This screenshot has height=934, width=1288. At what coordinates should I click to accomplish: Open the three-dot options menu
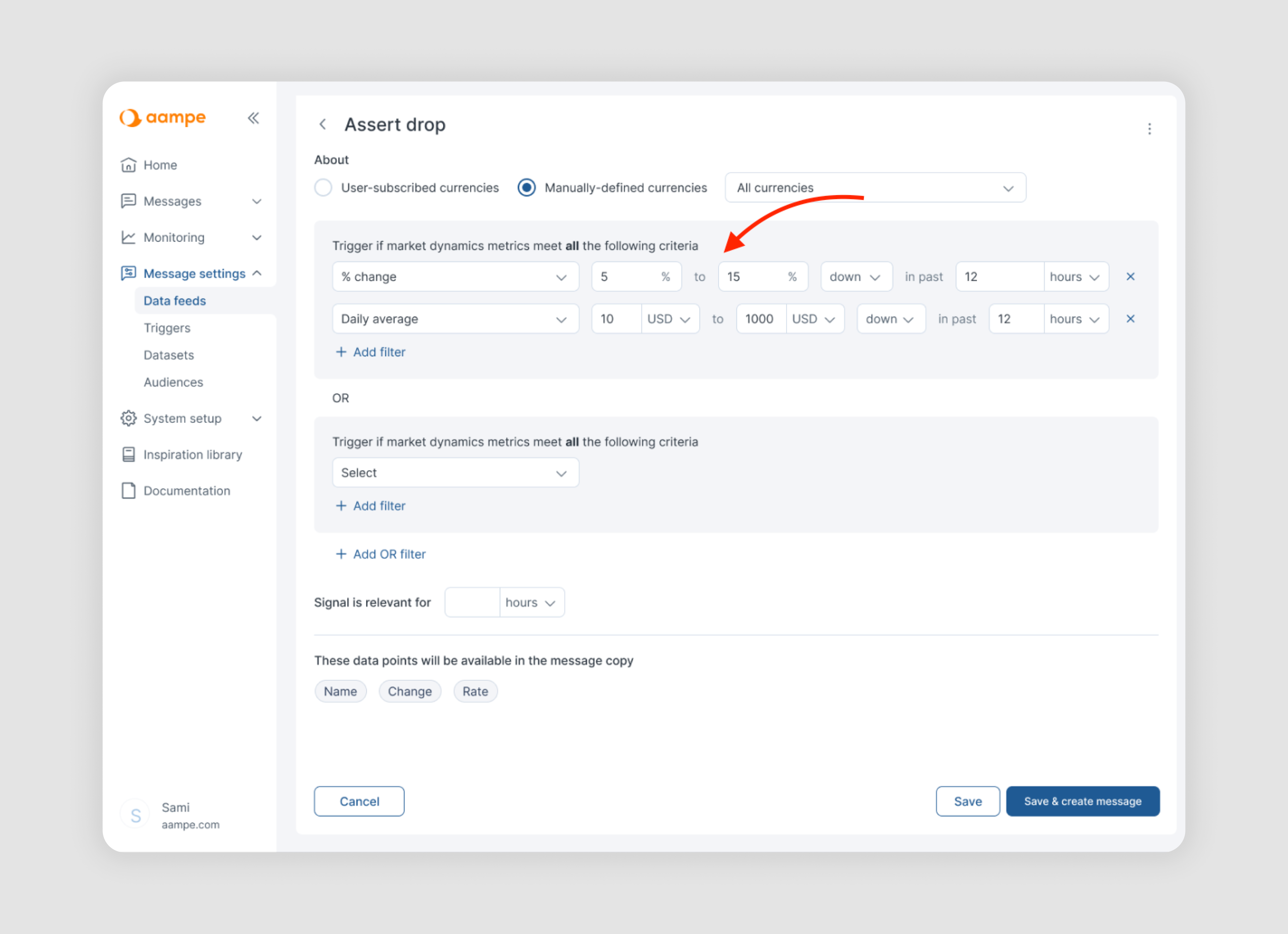(1149, 129)
